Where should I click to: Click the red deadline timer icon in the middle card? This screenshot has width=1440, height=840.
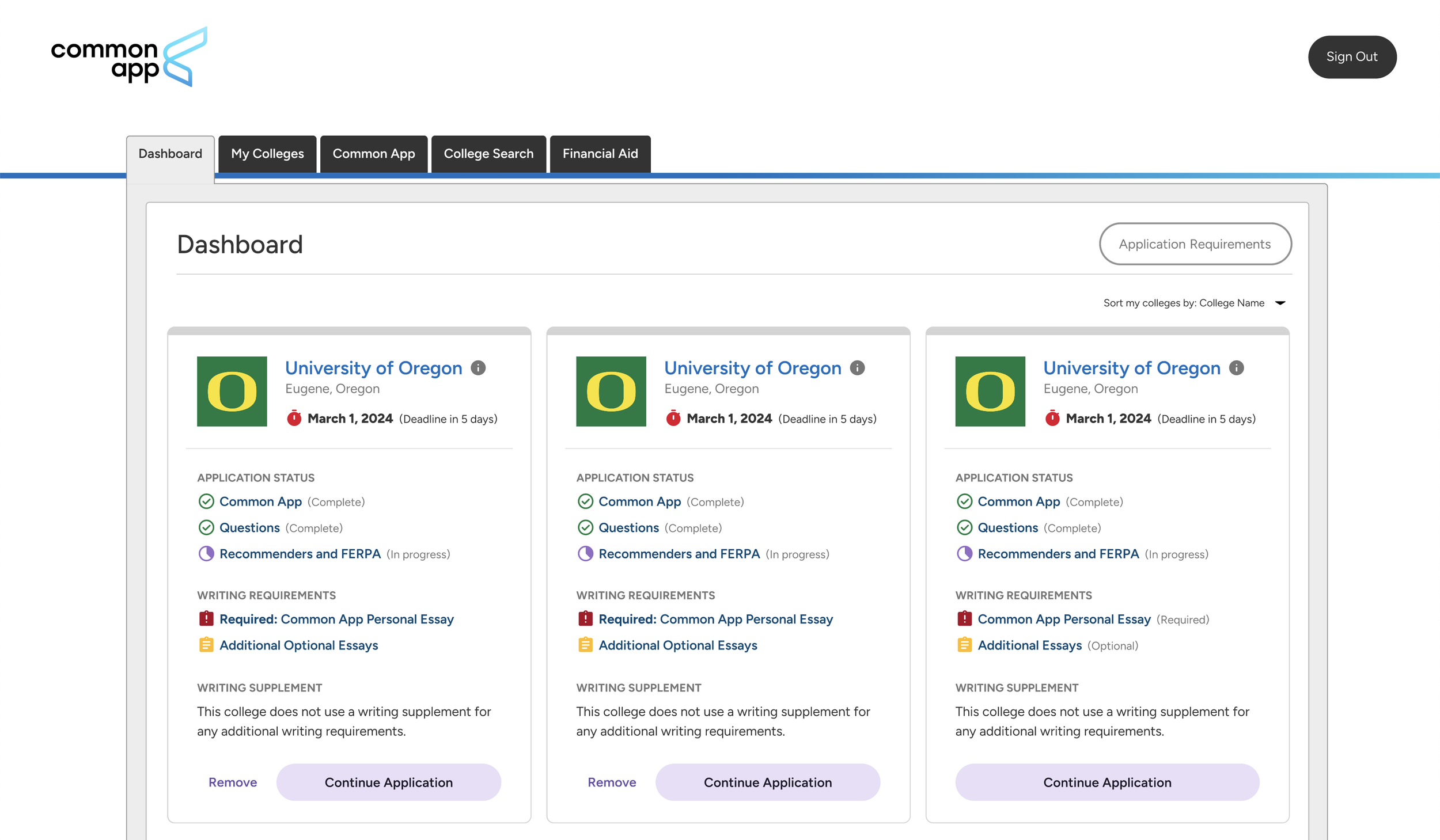tap(673, 418)
